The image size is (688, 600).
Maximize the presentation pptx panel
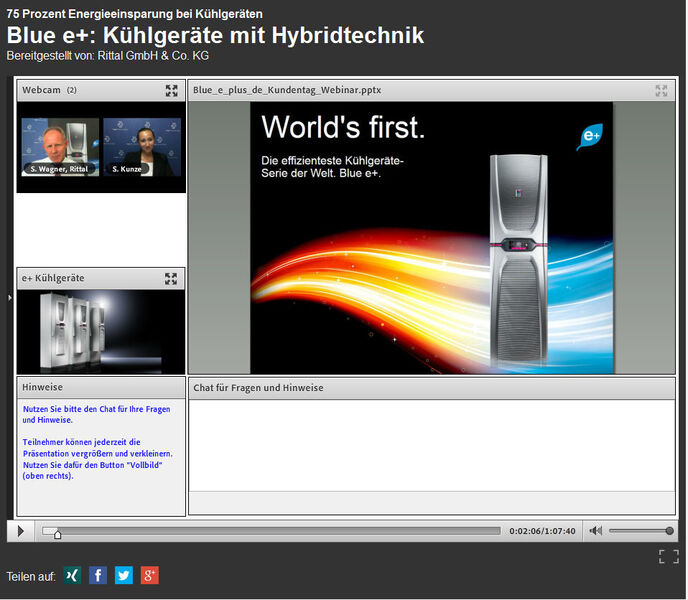coord(661,90)
